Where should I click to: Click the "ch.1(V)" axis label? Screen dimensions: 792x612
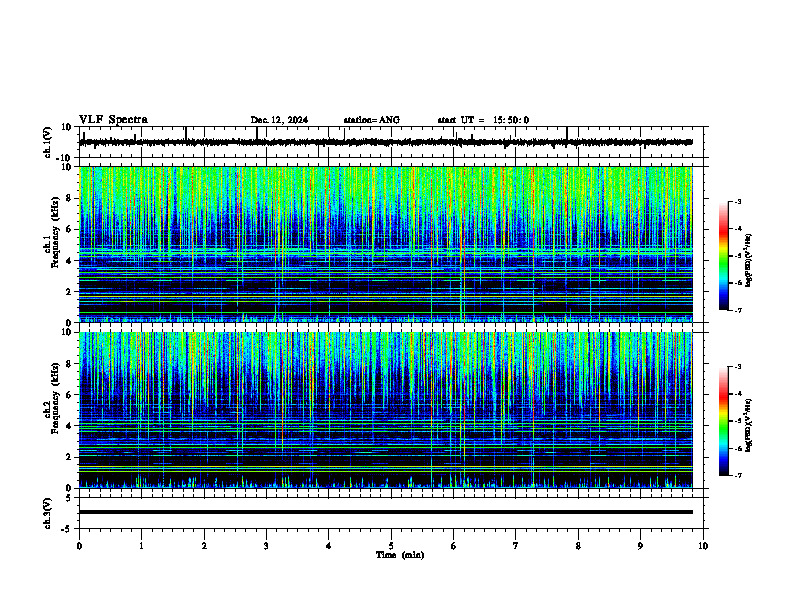pos(48,142)
